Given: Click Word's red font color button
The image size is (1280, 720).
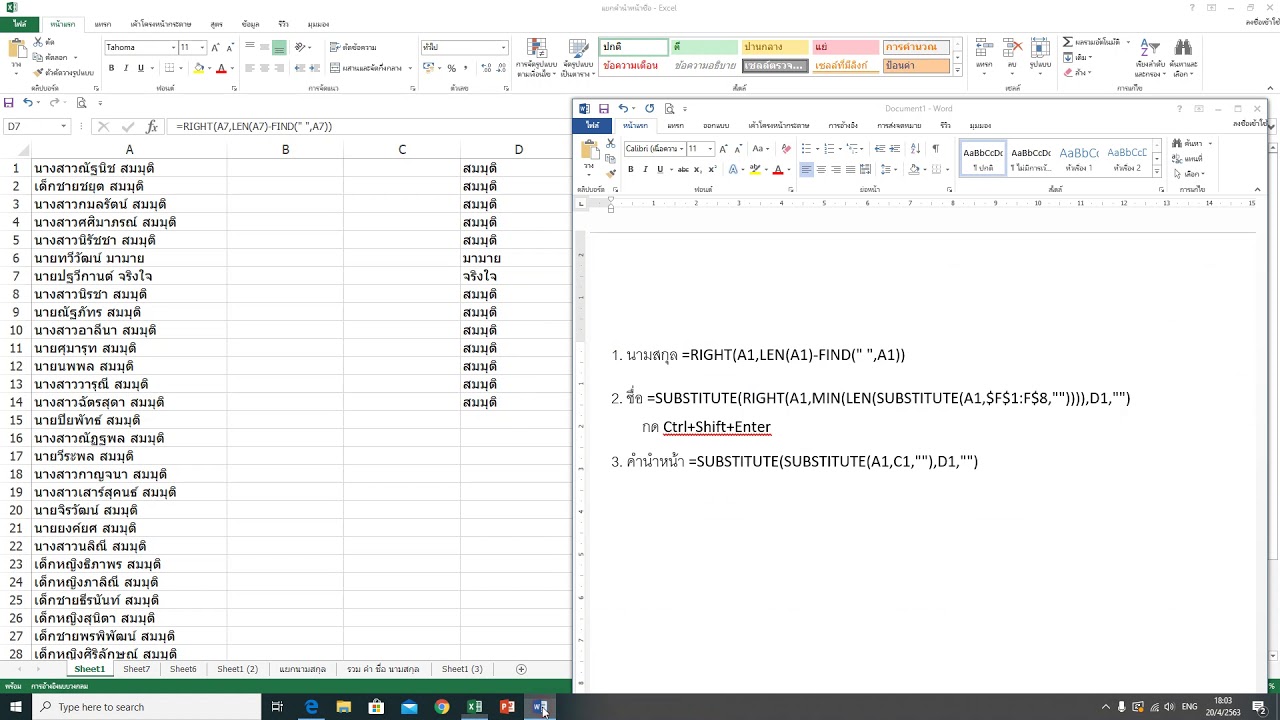Looking at the screenshot, I should (x=777, y=170).
